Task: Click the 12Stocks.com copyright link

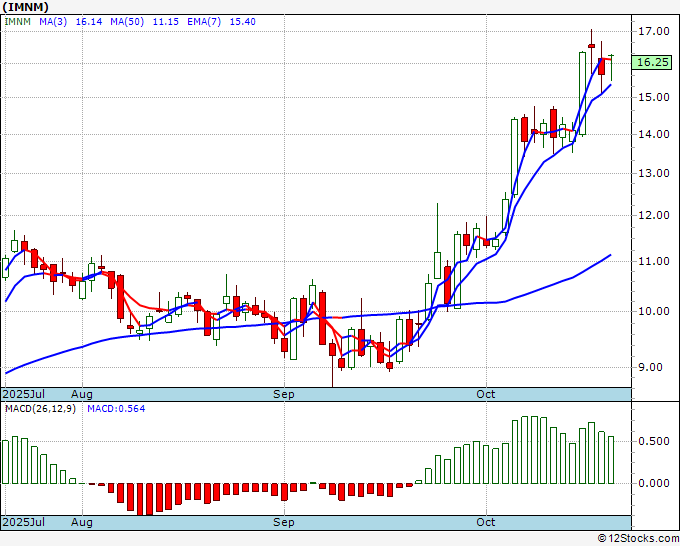Action: [x=638, y=539]
